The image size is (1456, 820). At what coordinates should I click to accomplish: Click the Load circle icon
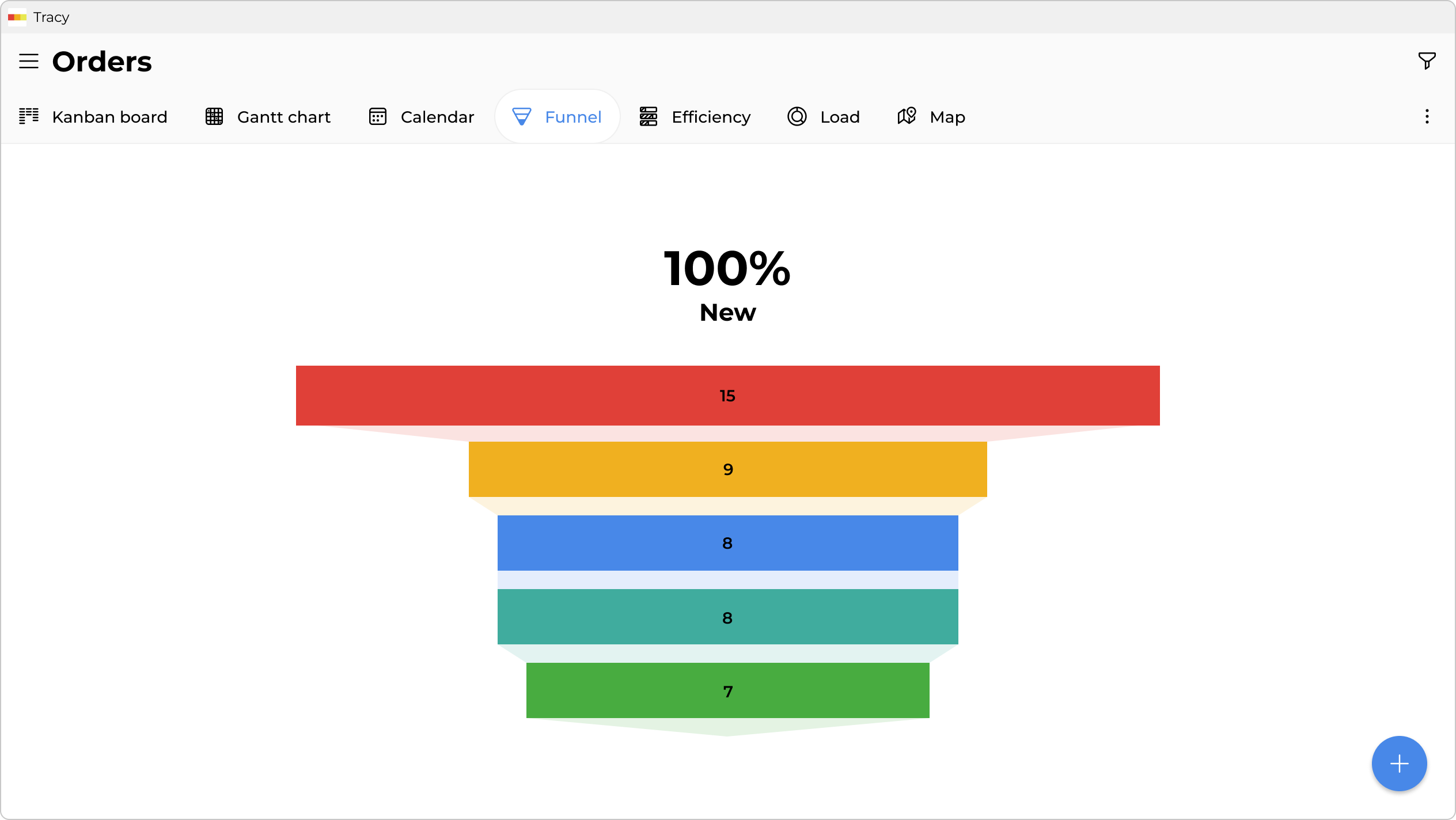click(797, 116)
